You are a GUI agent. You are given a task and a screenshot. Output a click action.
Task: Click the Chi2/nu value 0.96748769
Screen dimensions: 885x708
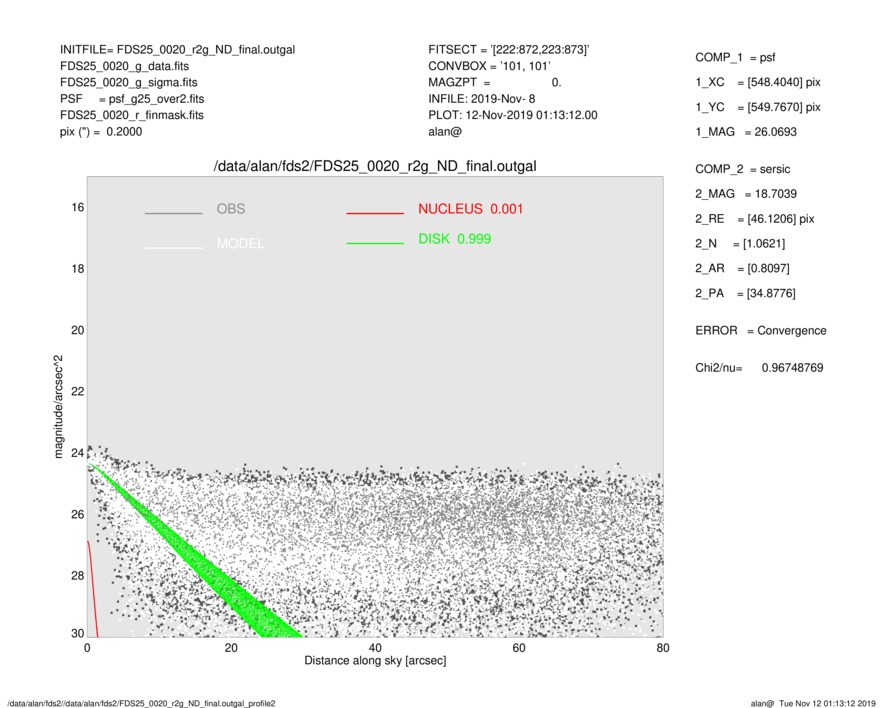(x=791, y=368)
